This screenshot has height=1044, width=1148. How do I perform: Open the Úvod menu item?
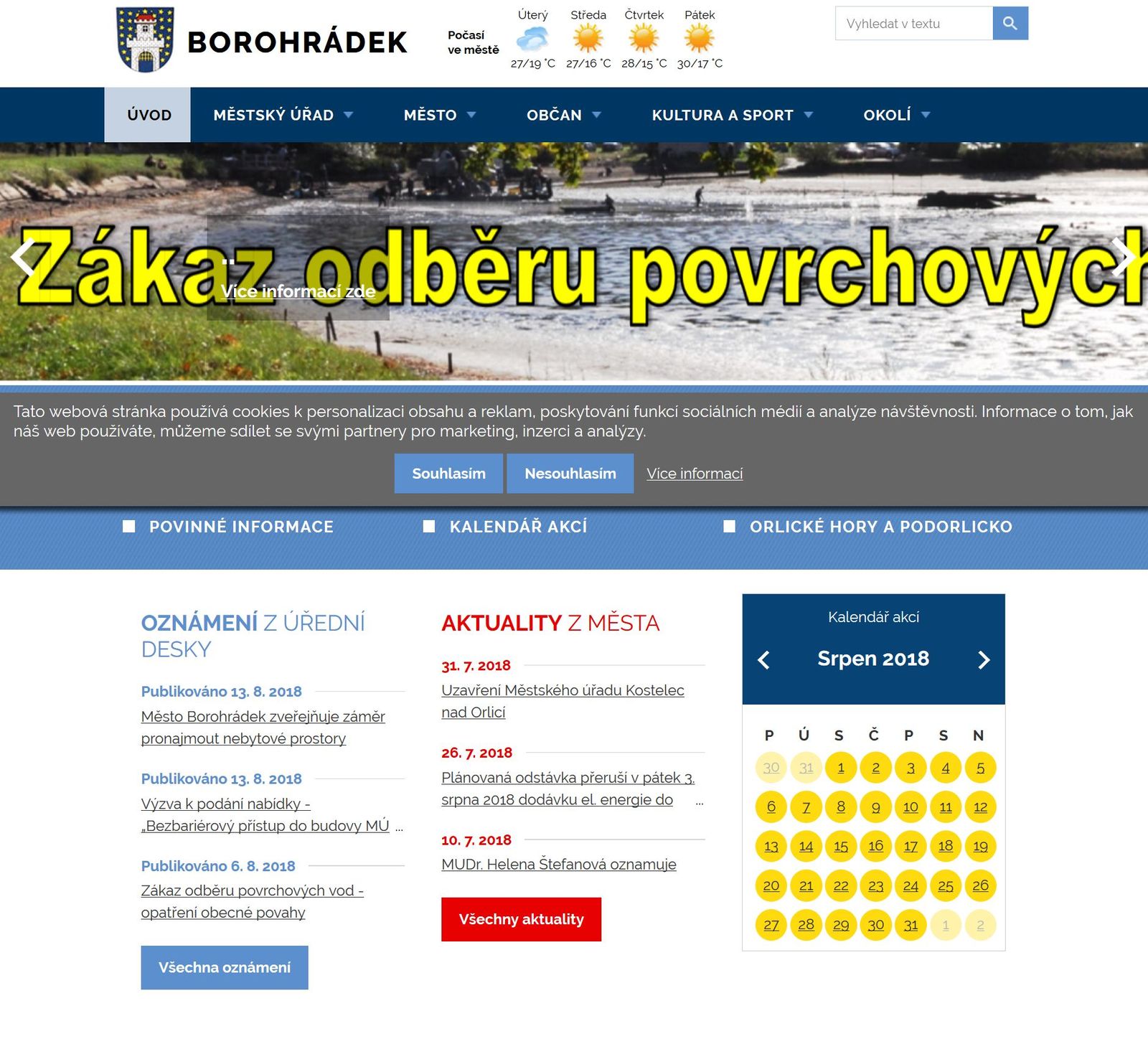[x=148, y=115]
